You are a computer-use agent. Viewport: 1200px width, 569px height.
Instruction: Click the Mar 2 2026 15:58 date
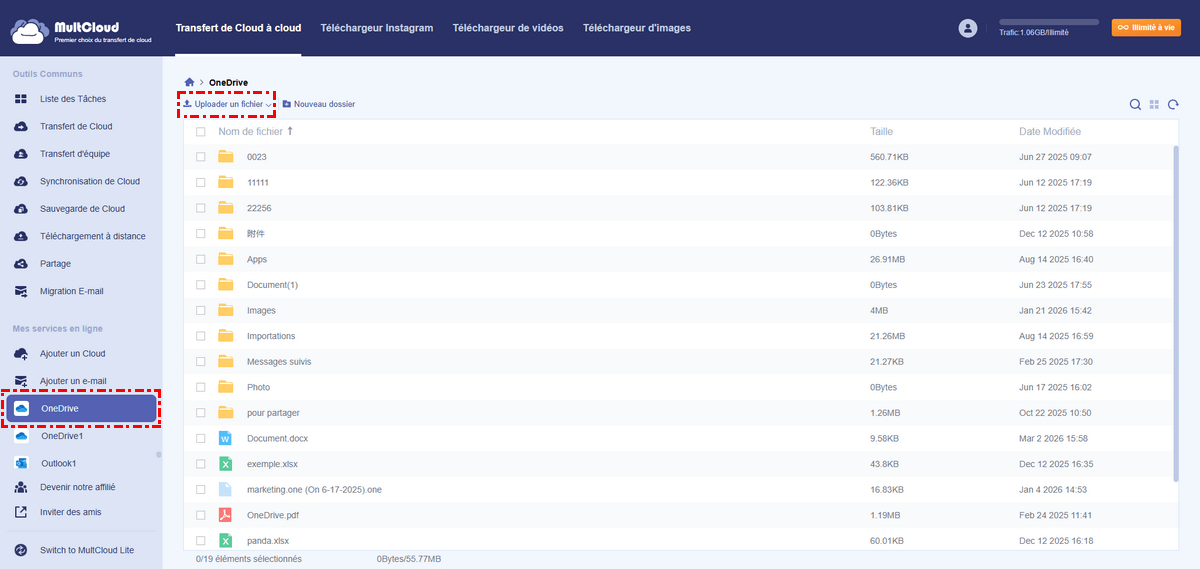click(x=1053, y=438)
